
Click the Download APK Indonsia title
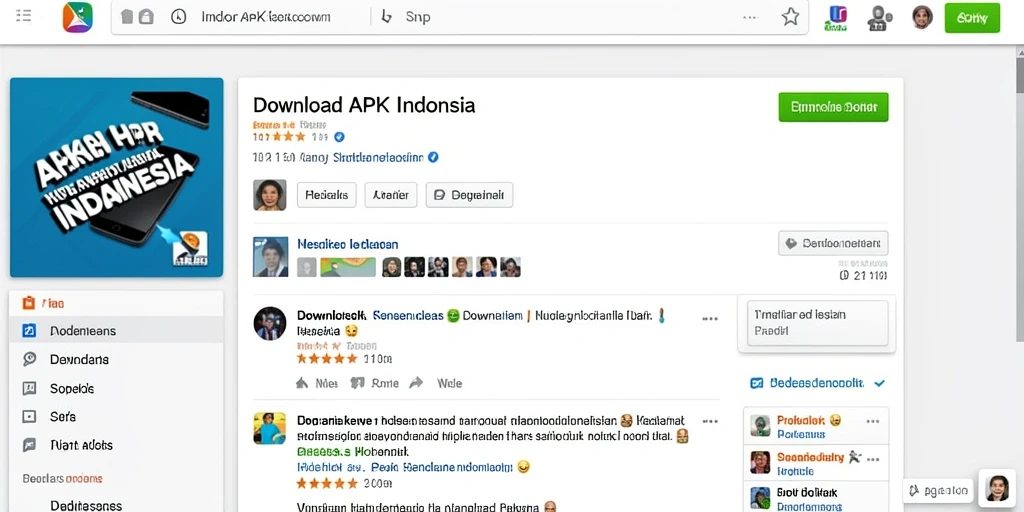(364, 105)
